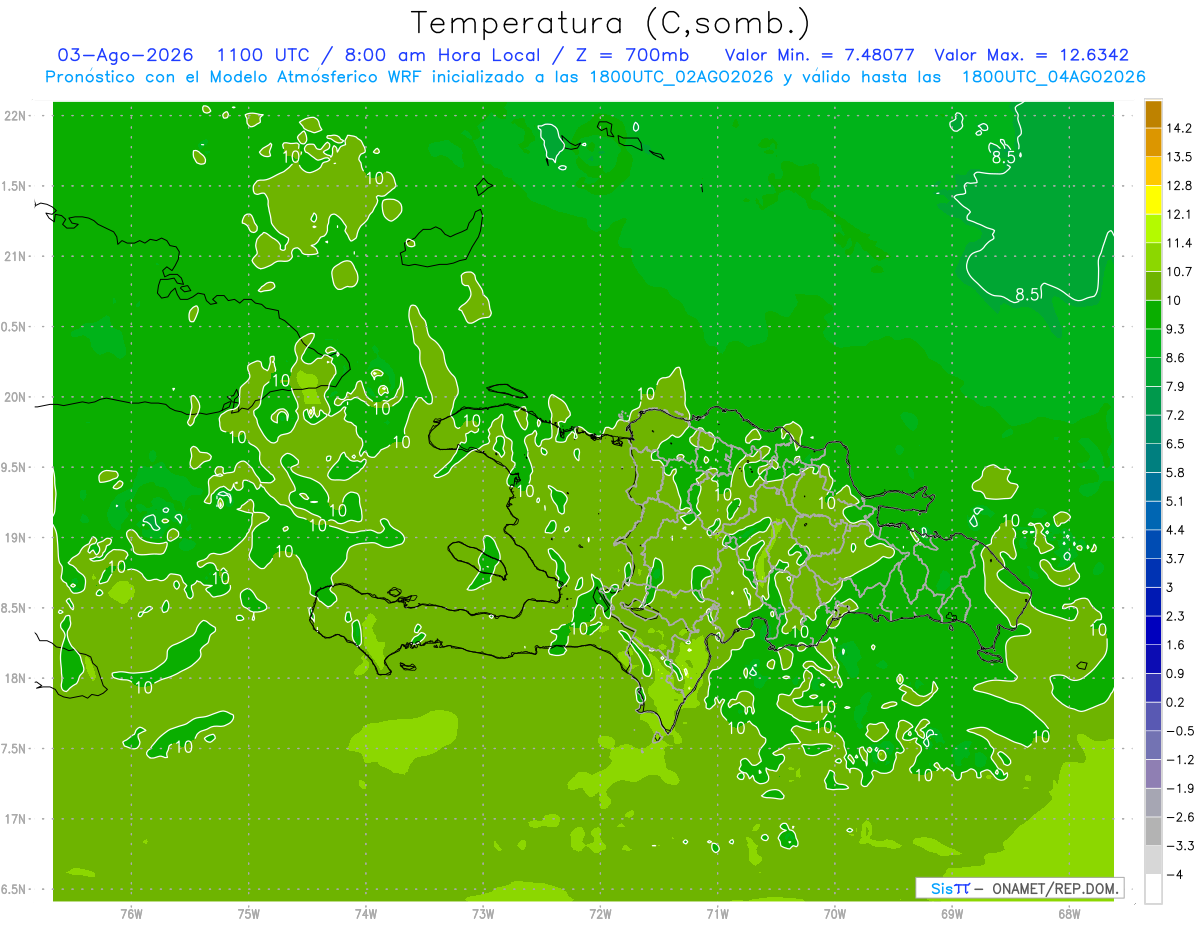
Task: Click the "1100 UTC" time text
Action: [x=264, y=55]
